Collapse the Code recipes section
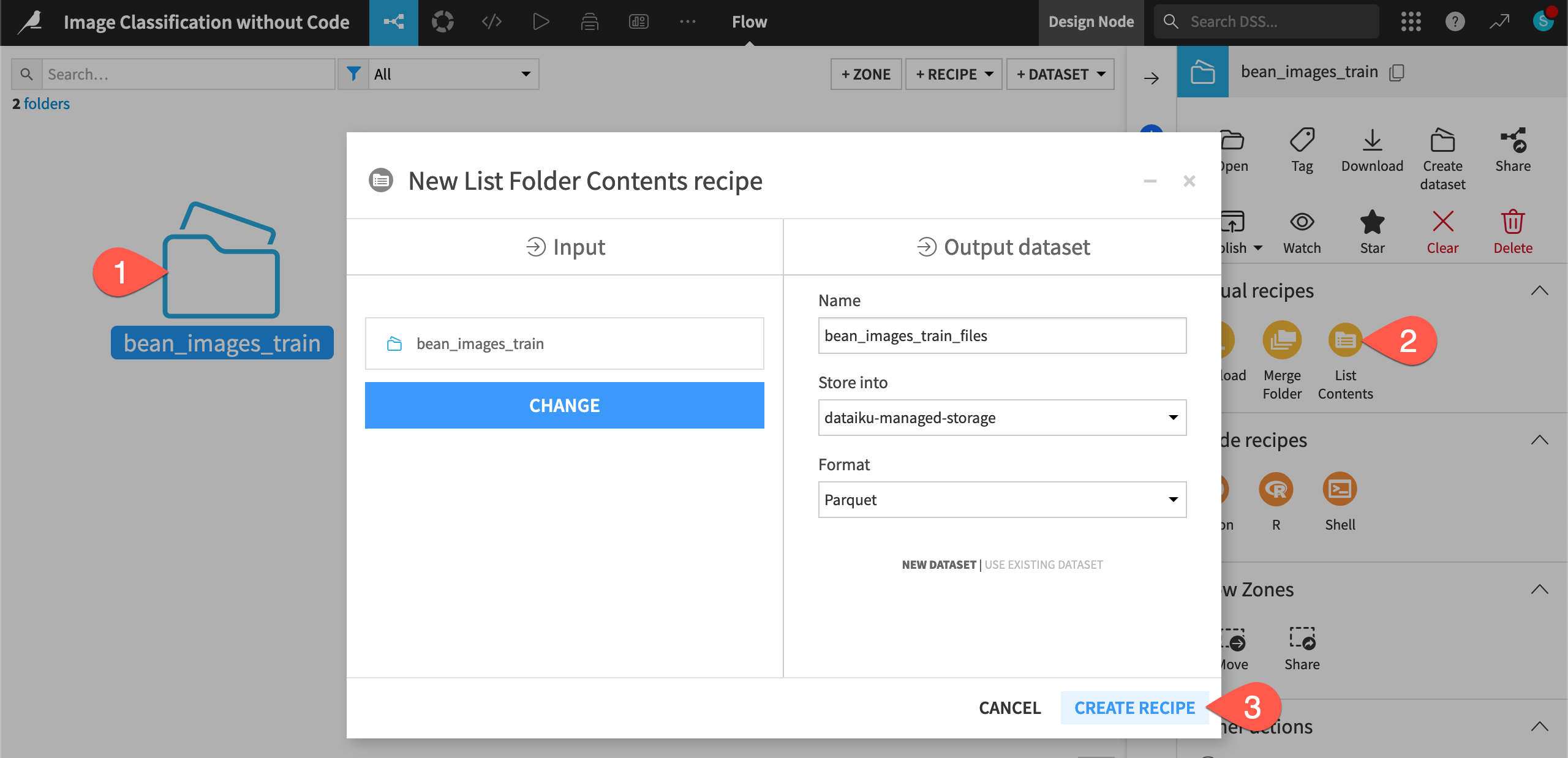1568x758 pixels. (x=1539, y=440)
